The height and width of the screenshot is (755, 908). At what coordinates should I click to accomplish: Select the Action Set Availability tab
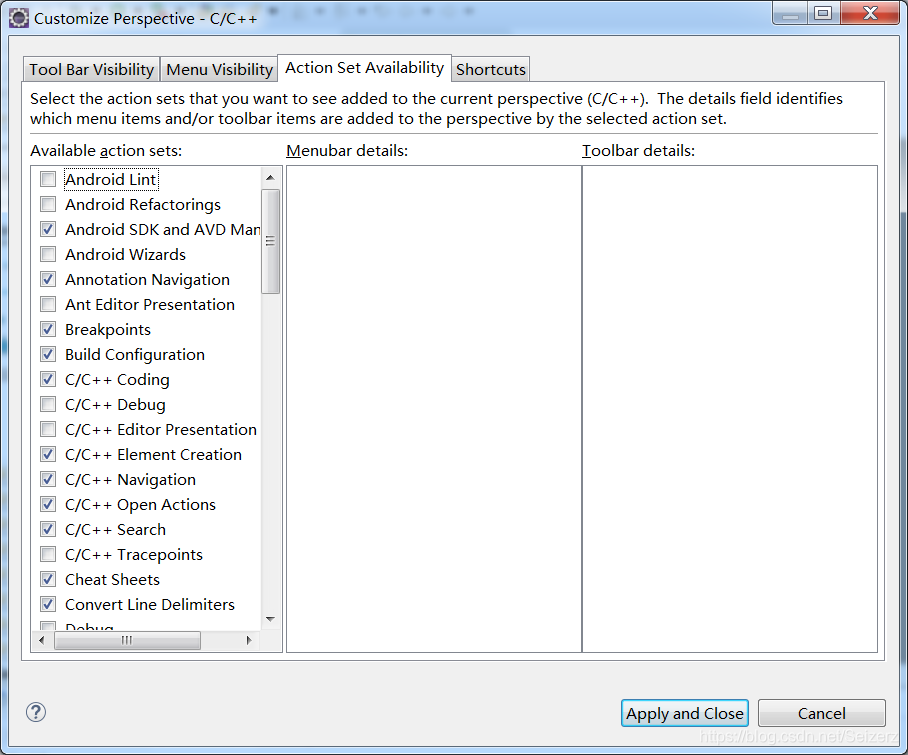click(364, 68)
